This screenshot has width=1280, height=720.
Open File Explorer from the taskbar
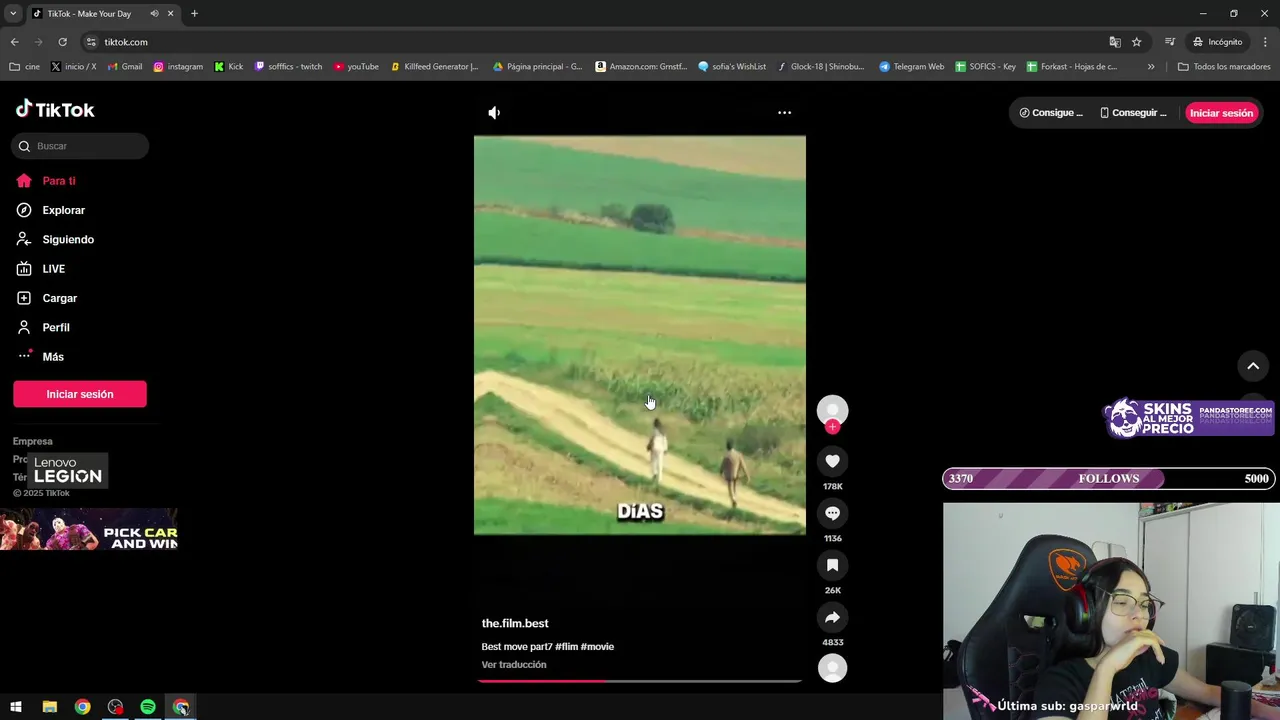(x=49, y=707)
